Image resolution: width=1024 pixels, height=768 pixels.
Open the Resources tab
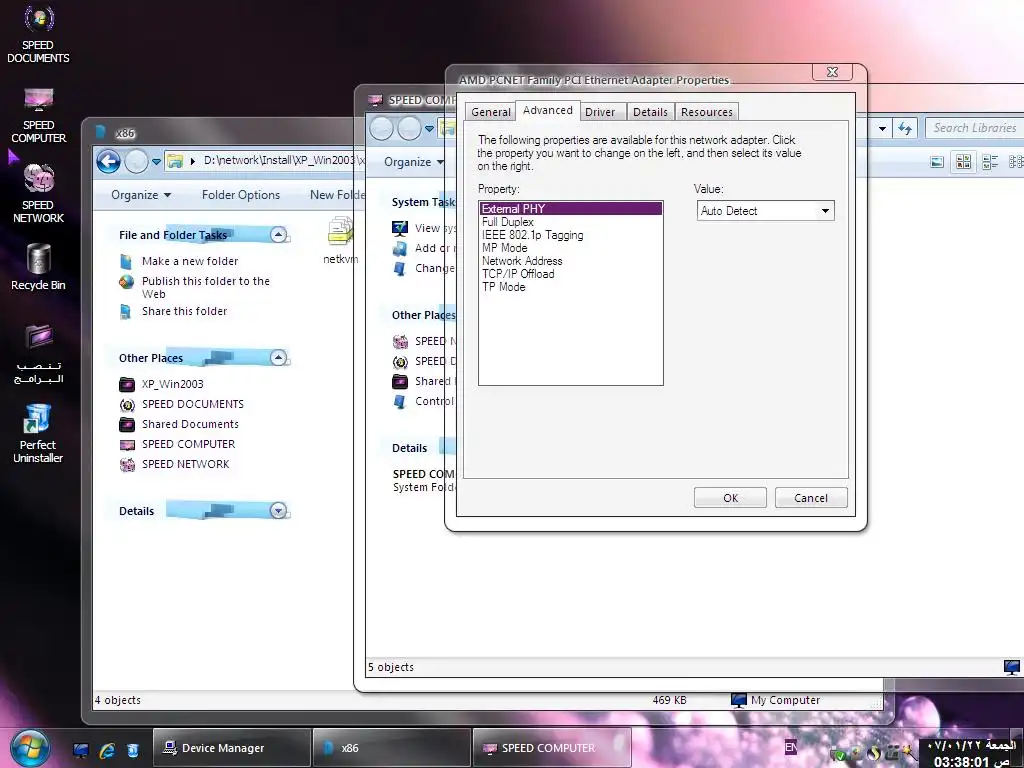[707, 112]
